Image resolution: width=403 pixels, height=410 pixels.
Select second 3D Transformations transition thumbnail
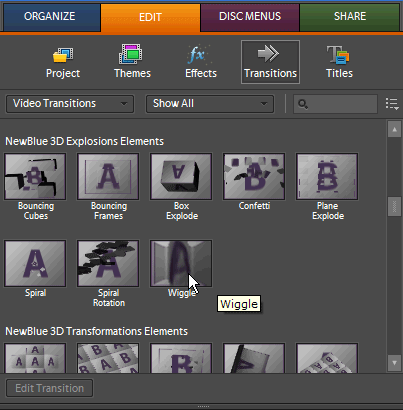click(x=108, y=358)
